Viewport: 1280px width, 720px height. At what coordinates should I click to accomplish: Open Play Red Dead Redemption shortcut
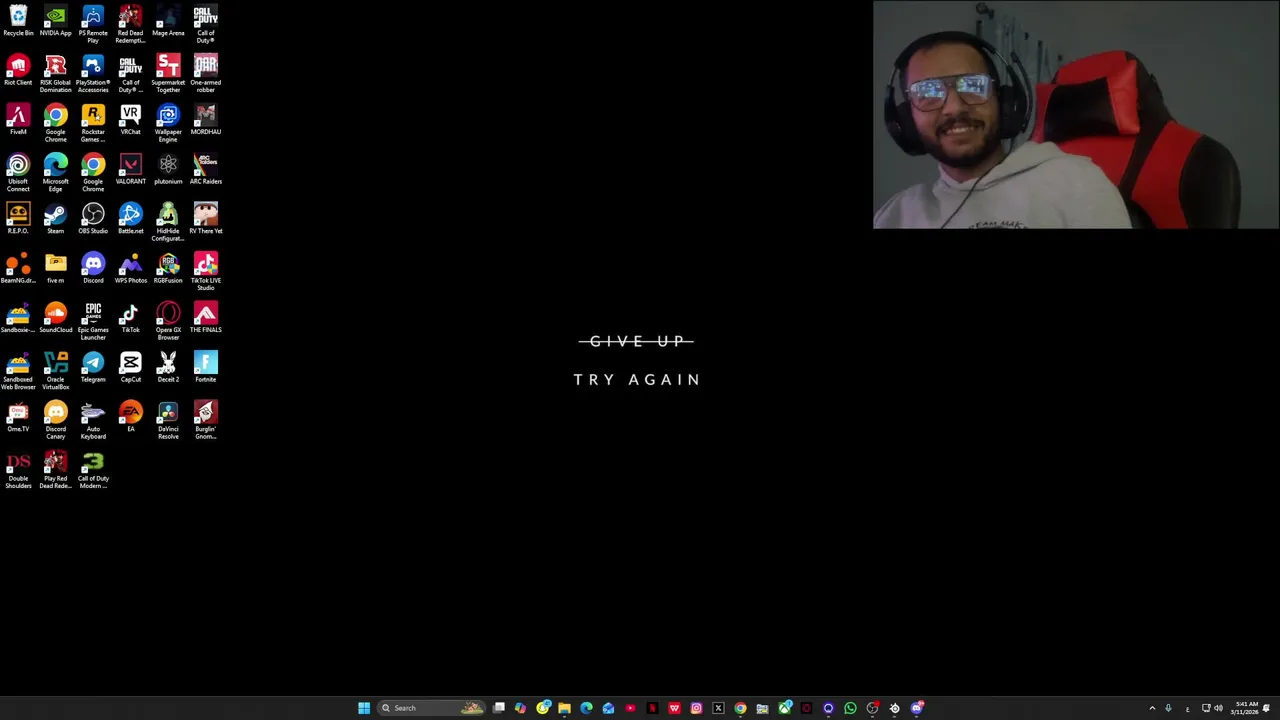click(x=55, y=470)
